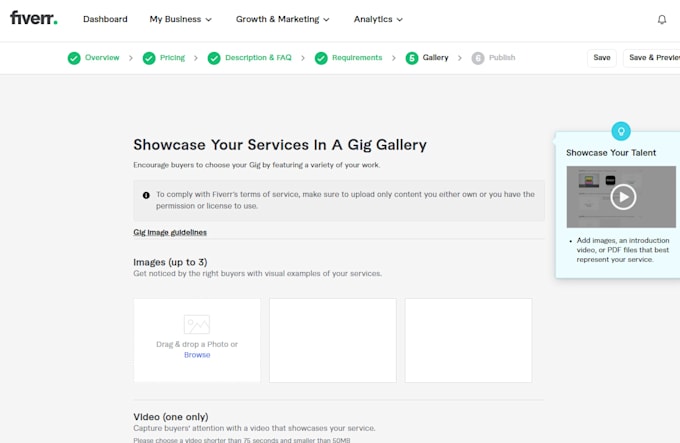This screenshot has width=680, height=443.
Task: Open the notifications bell
Action: click(x=662, y=20)
